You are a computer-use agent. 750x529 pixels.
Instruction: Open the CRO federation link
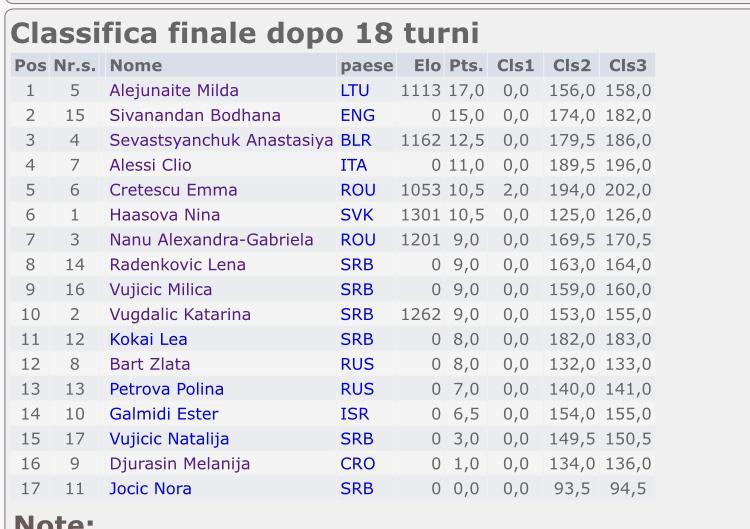pos(357,464)
